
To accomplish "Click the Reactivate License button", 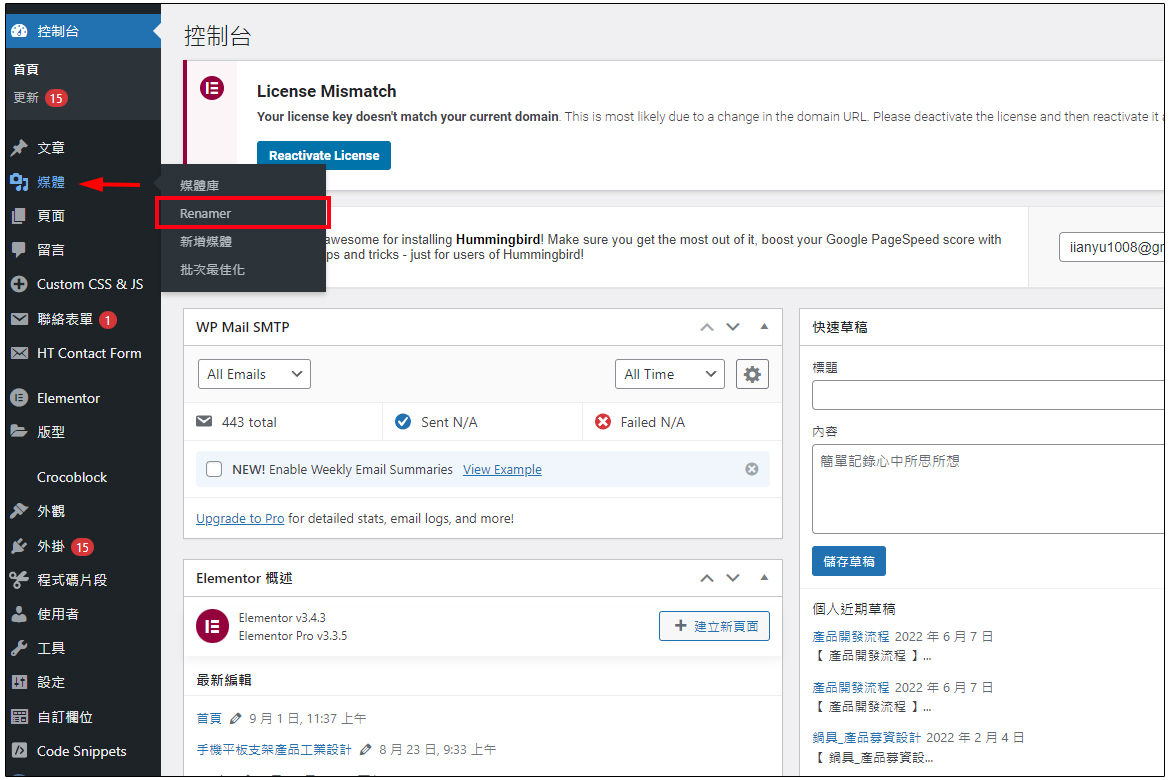I will 324,155.
